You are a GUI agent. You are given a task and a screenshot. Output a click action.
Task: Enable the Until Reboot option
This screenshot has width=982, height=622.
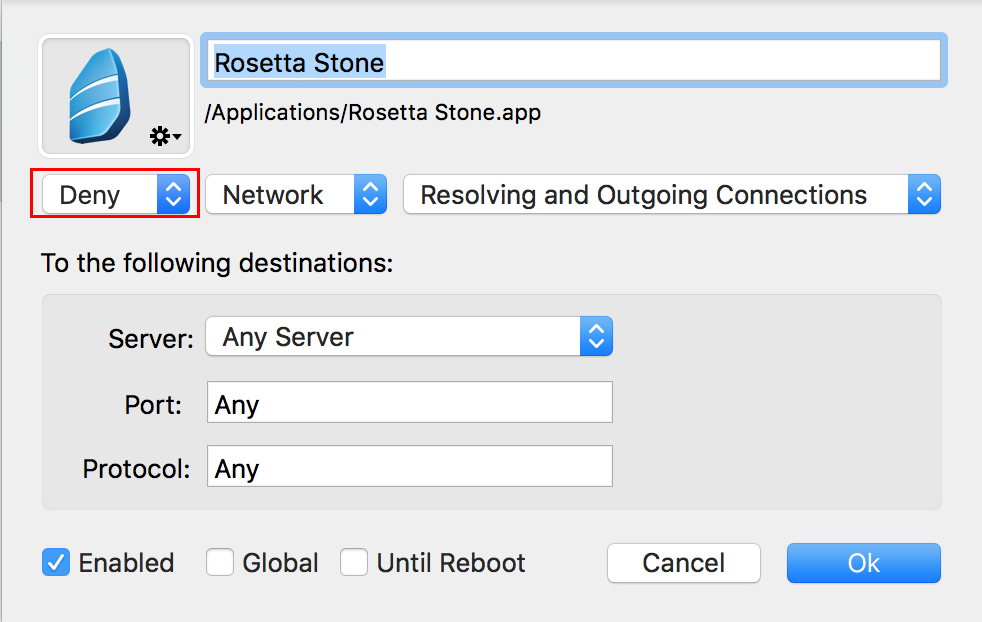[x=354, y=563]
